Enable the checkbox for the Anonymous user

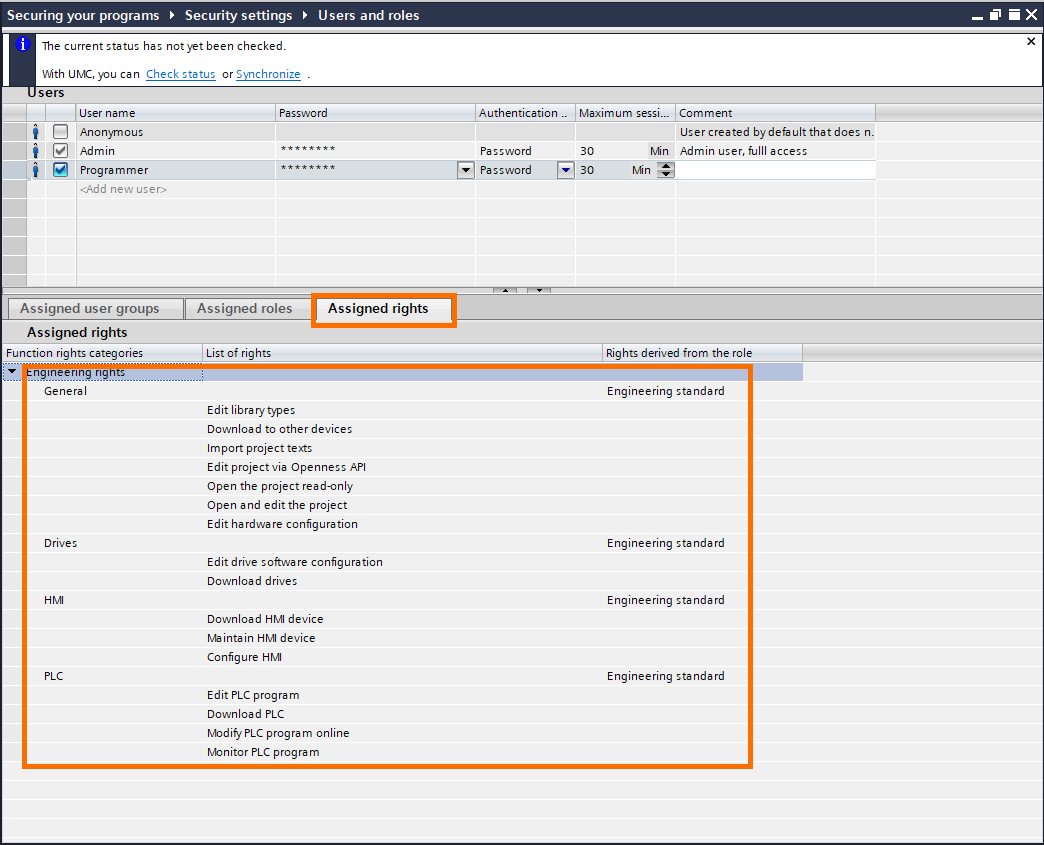coord(60,131)
